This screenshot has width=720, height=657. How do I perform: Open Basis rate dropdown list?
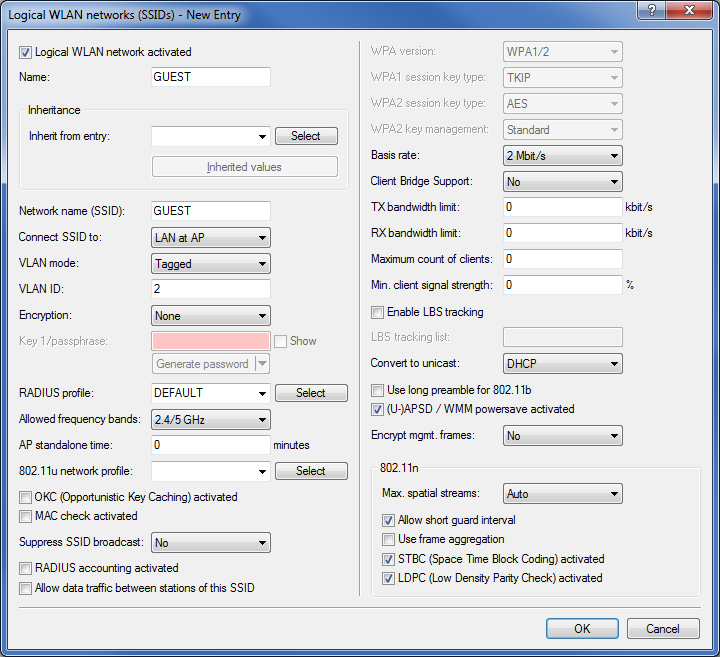pos(562,156)
